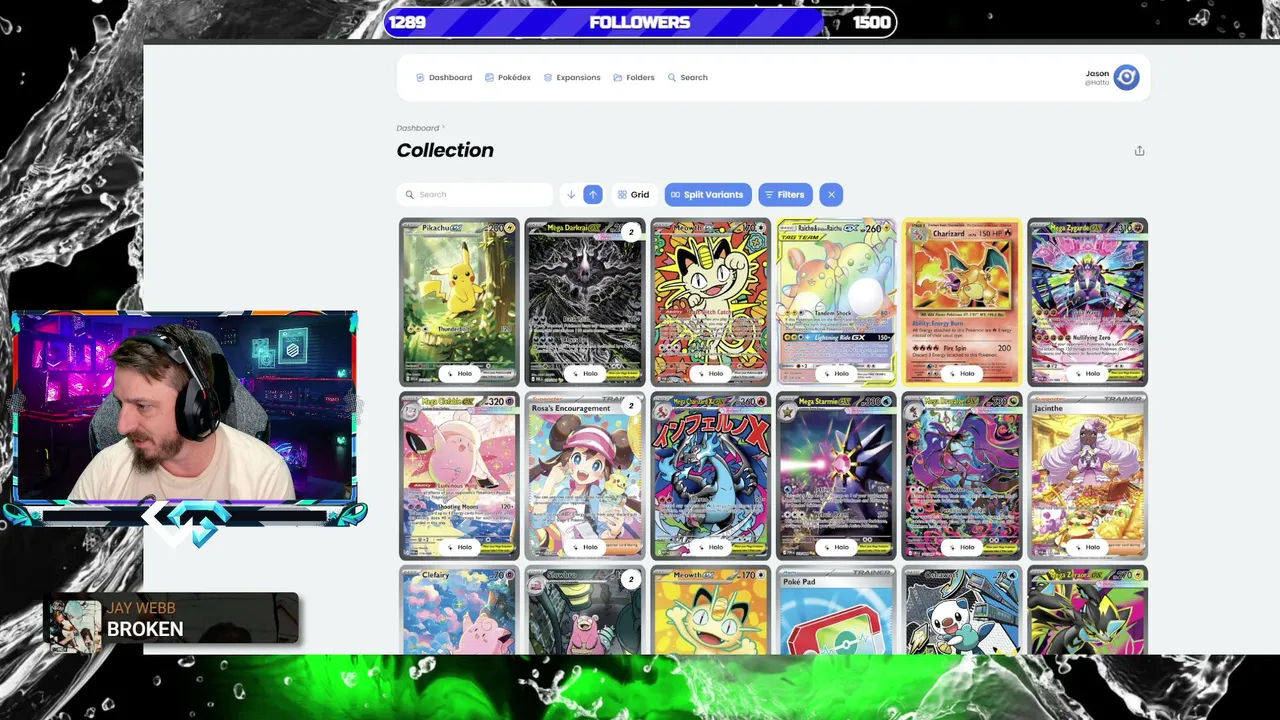Sort collection in descending order
This screenshot has width=1280, height=720.
[571, 194]
